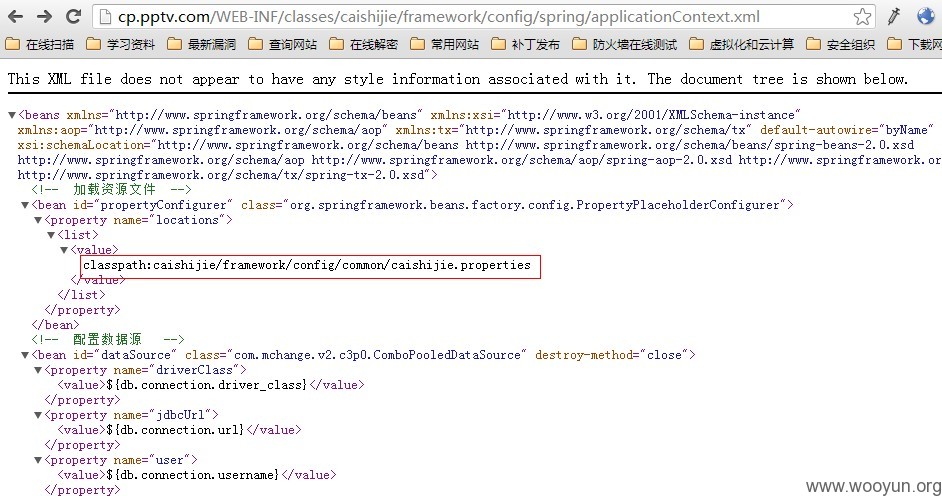Open the 最新漏洞 bookmark folder

pos(202,44)
